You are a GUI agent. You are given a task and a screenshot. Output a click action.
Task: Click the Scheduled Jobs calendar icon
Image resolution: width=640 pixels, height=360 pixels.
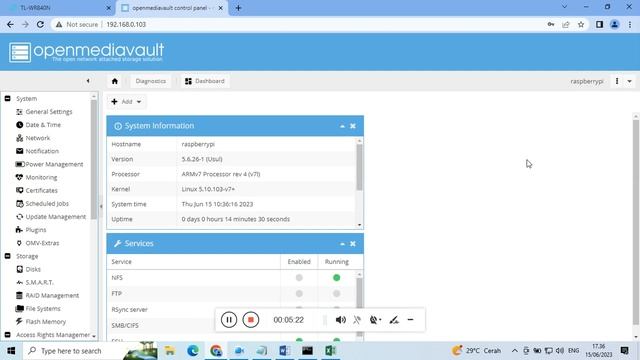click(x=19, y=203)
